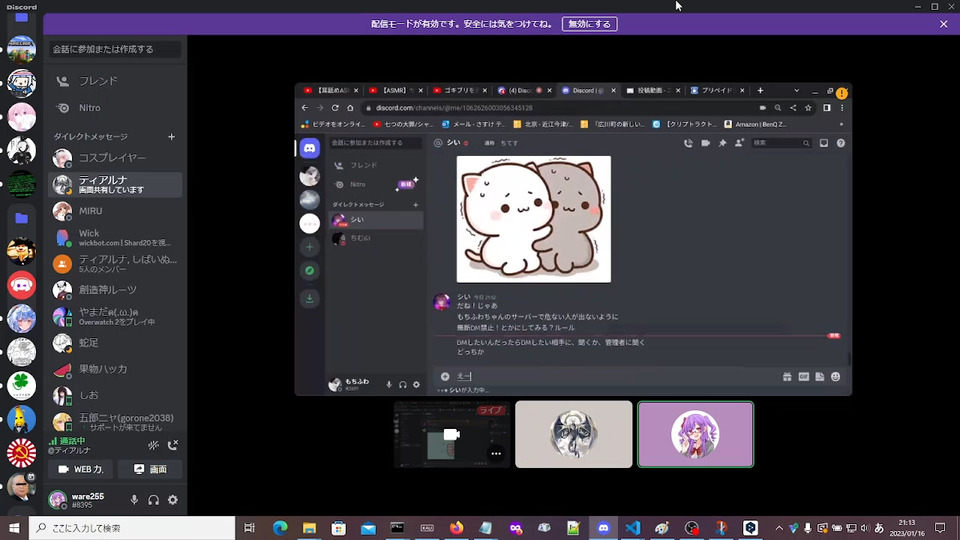Click the WEB camera button

81,469
